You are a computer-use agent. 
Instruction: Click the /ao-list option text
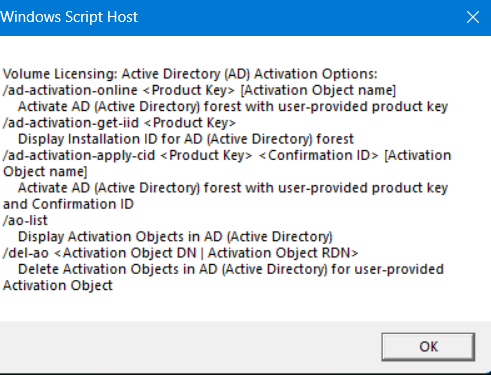pyautogui.click(x=25, y=220)
